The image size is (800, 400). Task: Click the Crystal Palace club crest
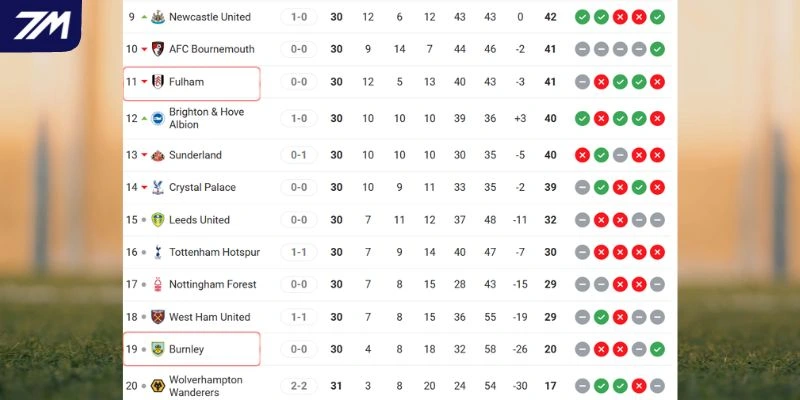pos(157,187)
